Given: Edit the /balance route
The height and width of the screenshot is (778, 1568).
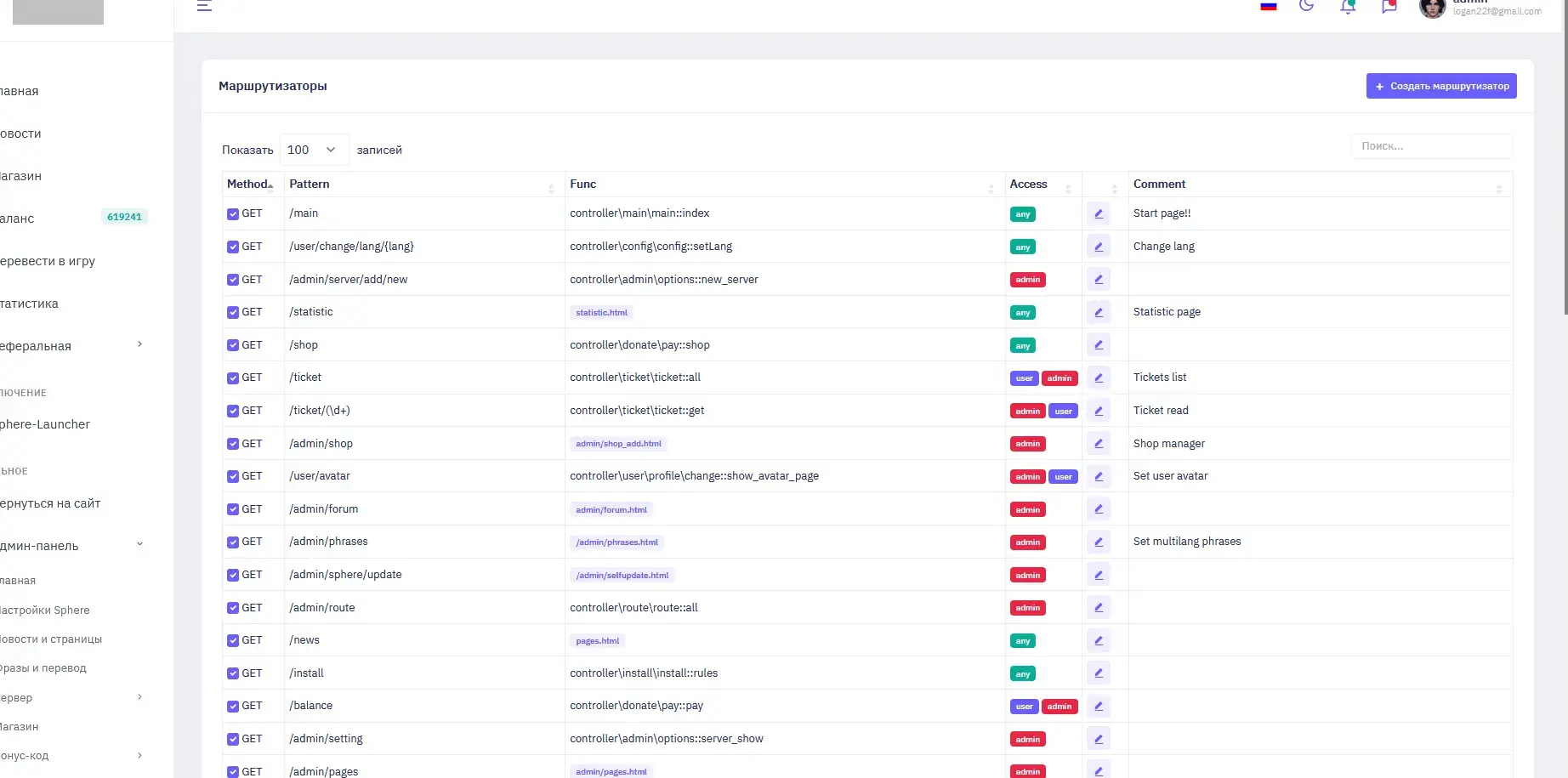Looking at the screenshot, I should 1099,706.
